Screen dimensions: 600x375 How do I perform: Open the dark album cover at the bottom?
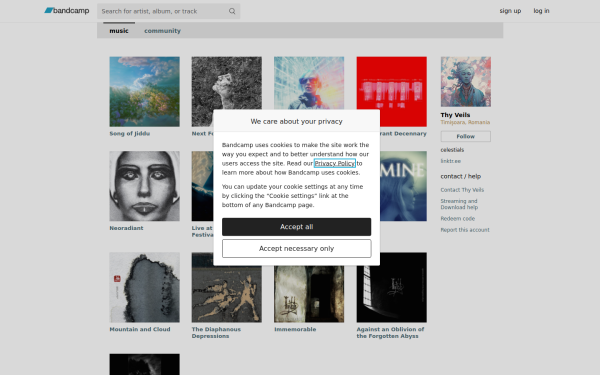click(144, 364)
